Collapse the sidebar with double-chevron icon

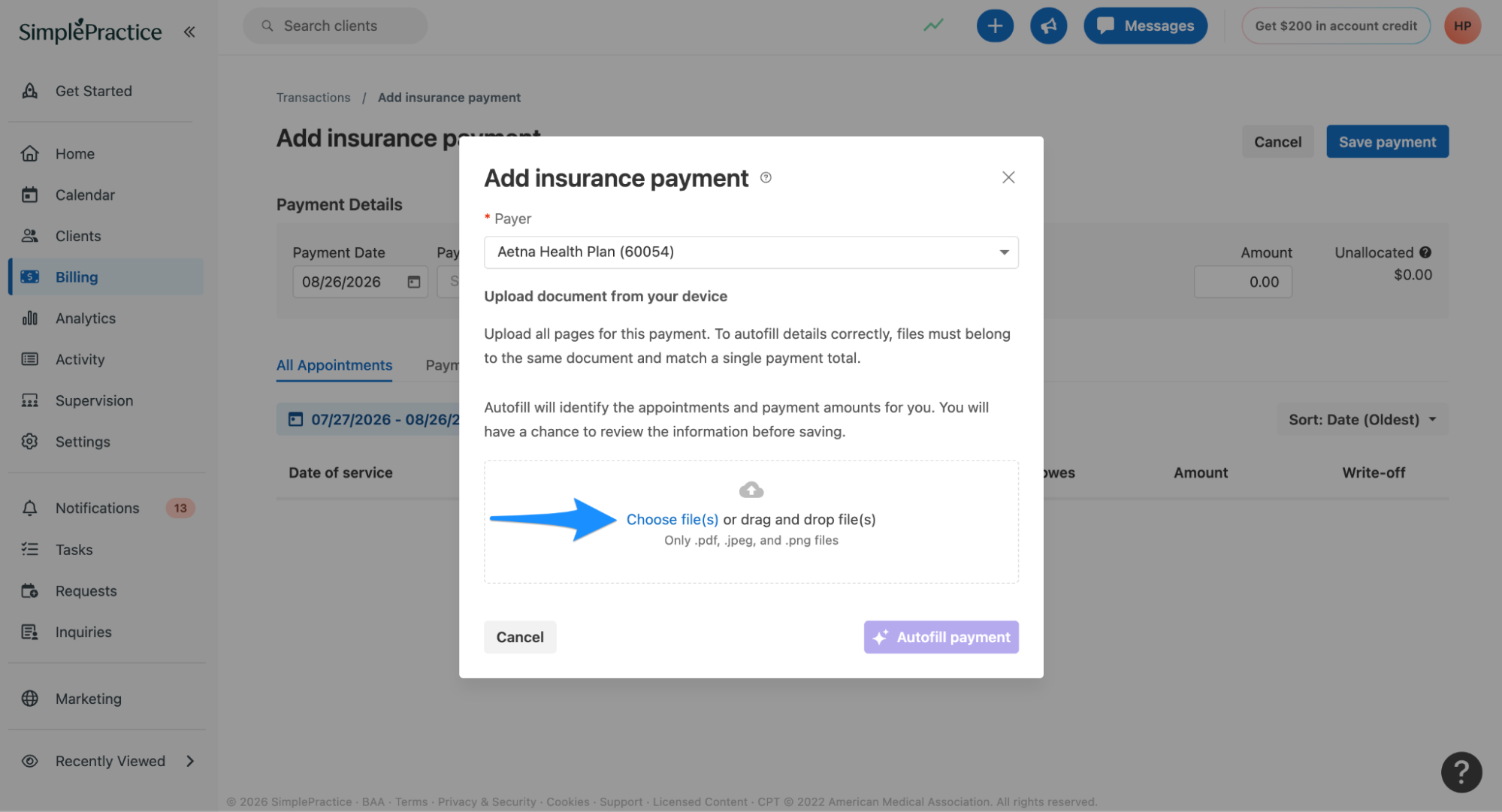point(189,32)
